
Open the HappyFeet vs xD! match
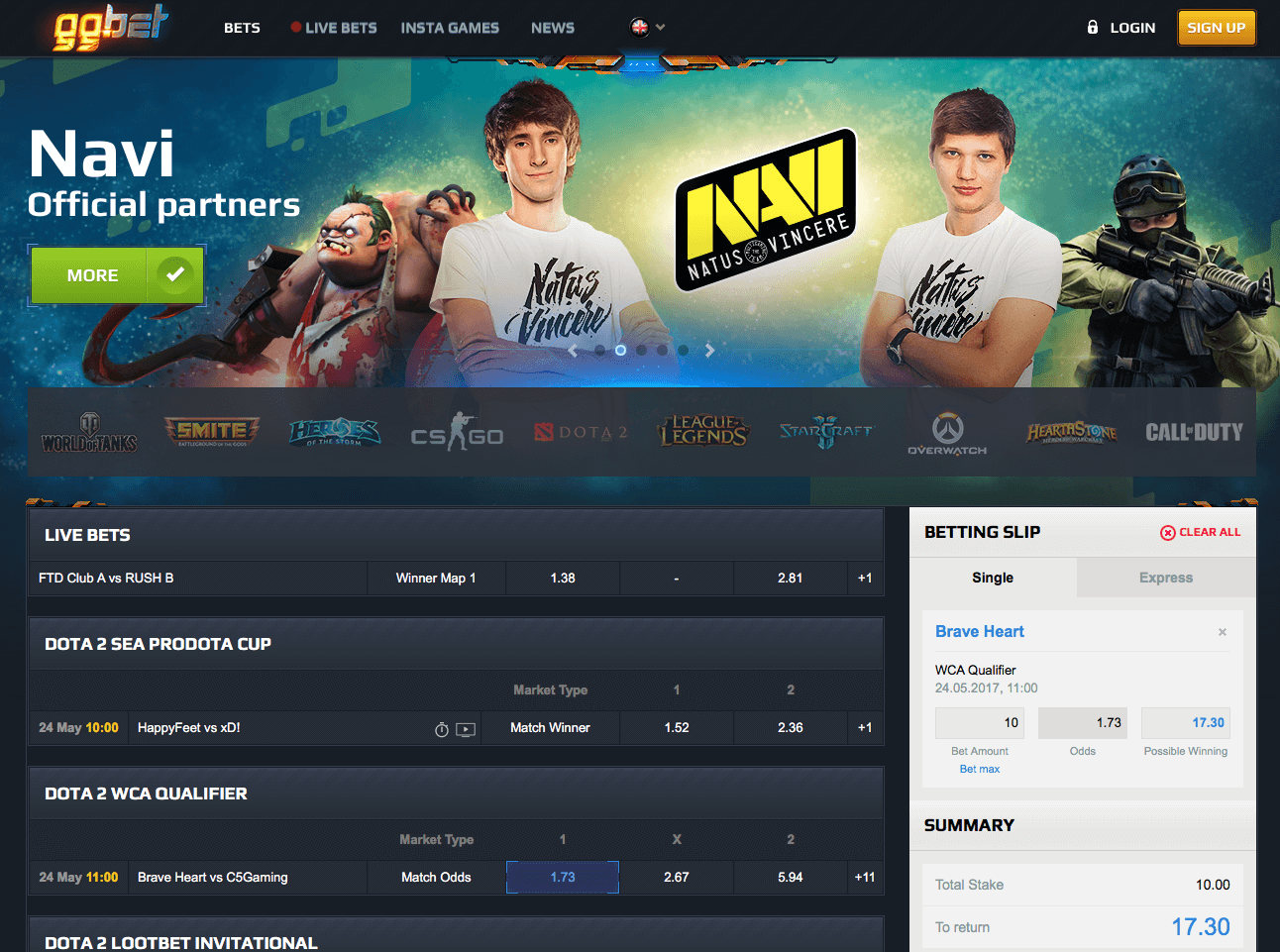click(189, 728)
